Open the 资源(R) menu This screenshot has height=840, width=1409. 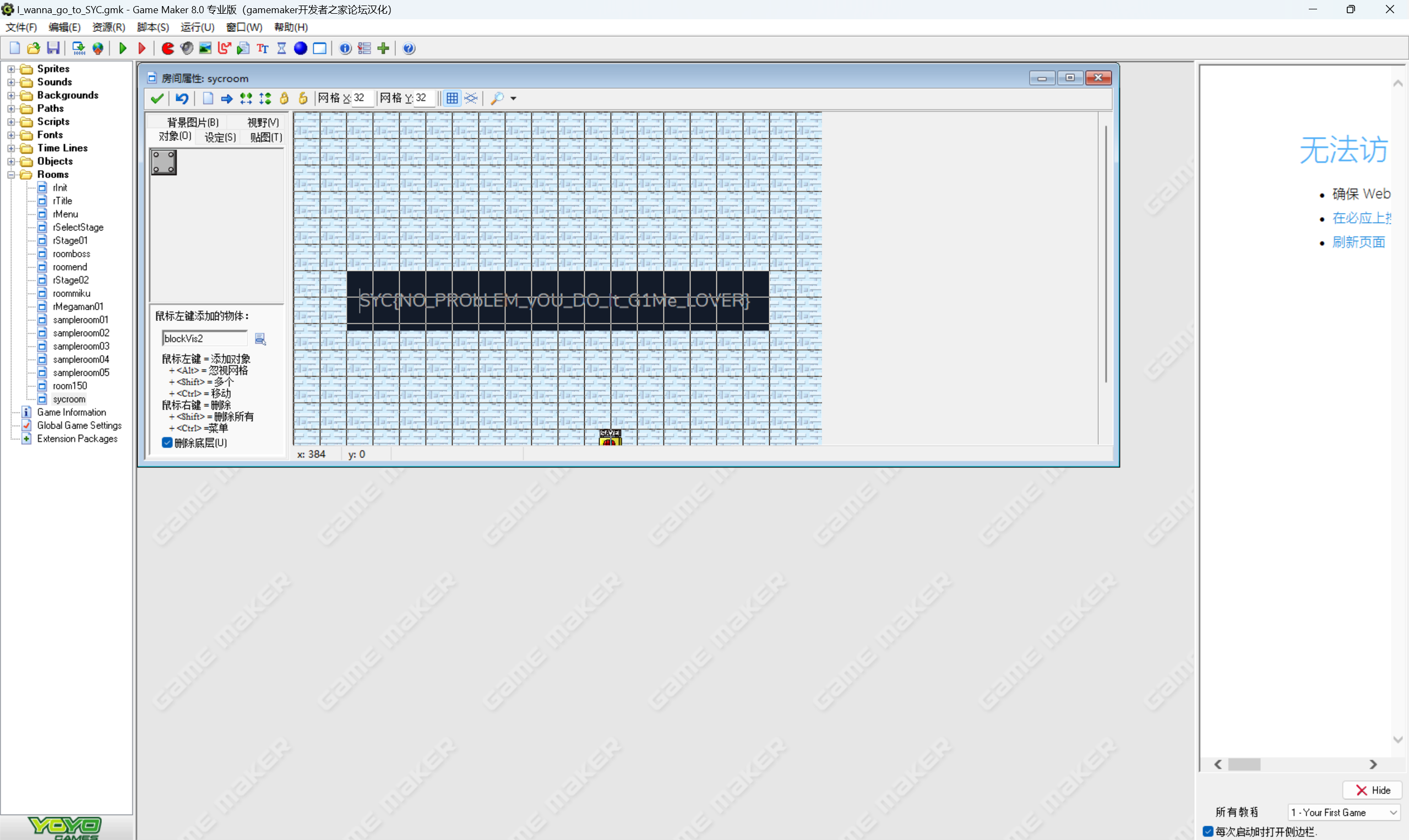coord(108,27)
